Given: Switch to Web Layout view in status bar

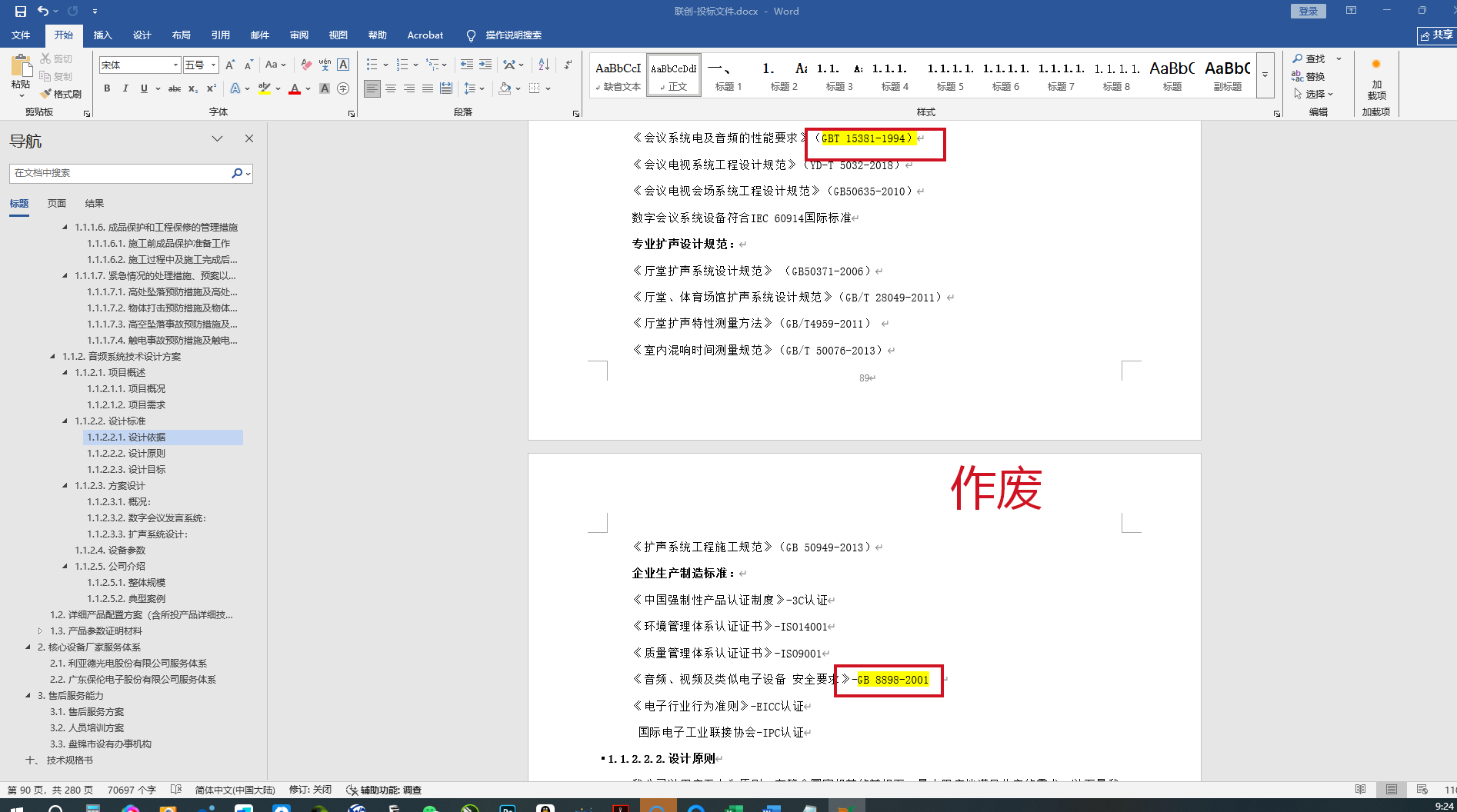Looking at the screenshot, I should 1422,790.
